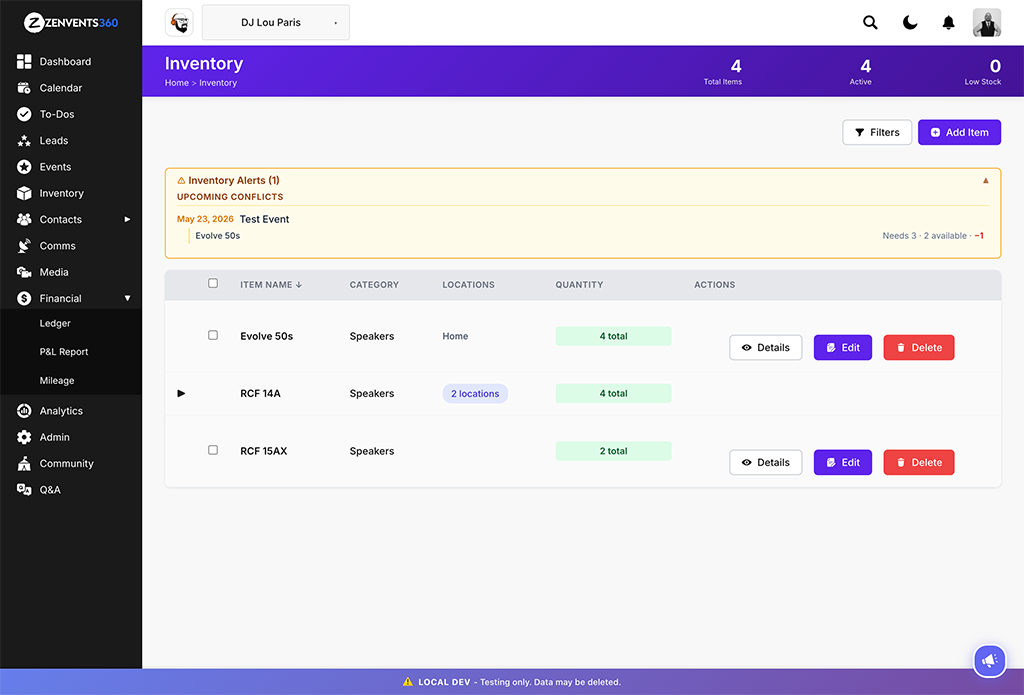Open the megaphone feedback button
The width and height of the screenshot is (1024, 695).
tap(989, 660)
